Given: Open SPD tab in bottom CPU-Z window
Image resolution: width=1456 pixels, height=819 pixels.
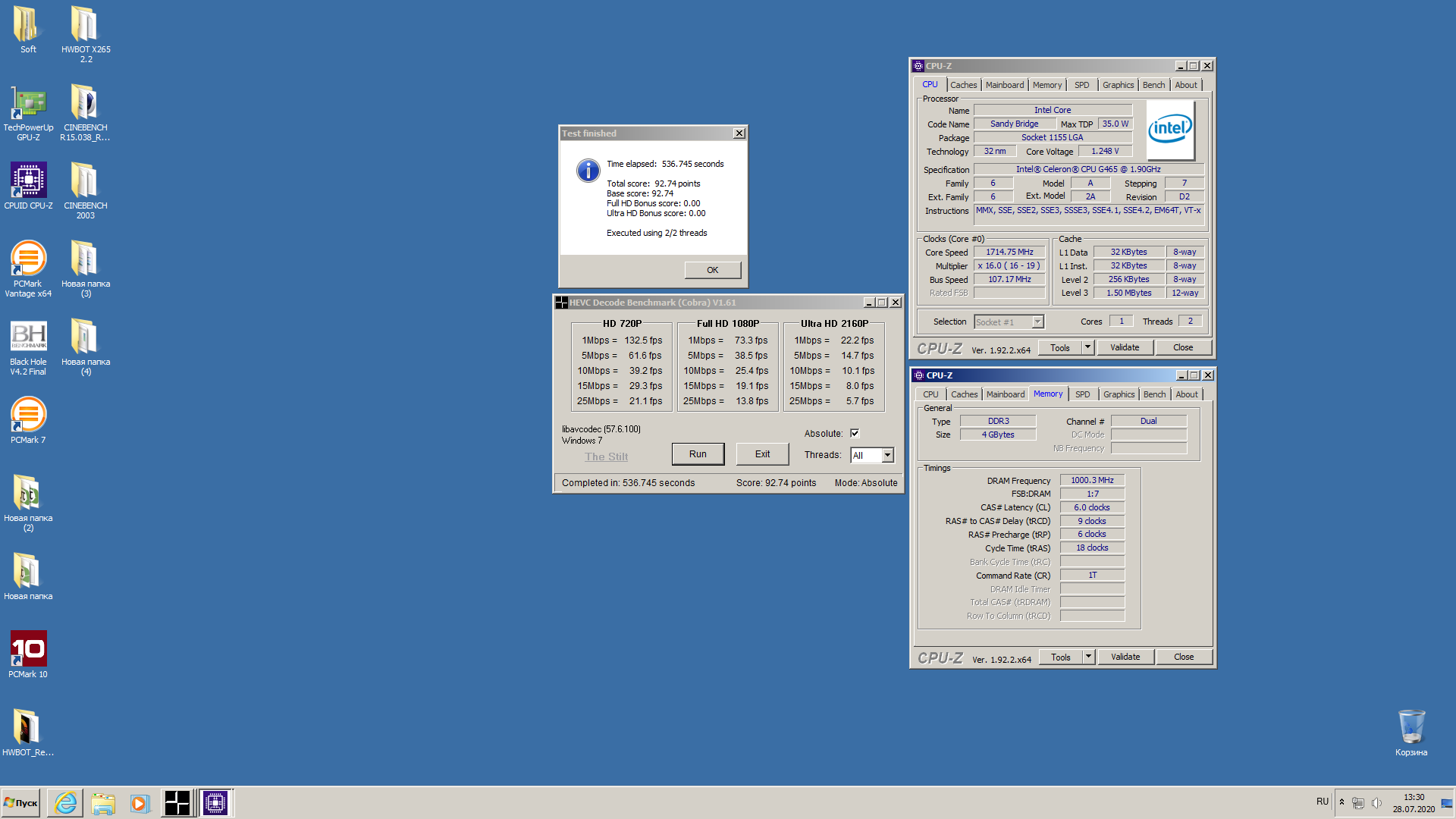Looking at the screenshot, I should 1083,394.
